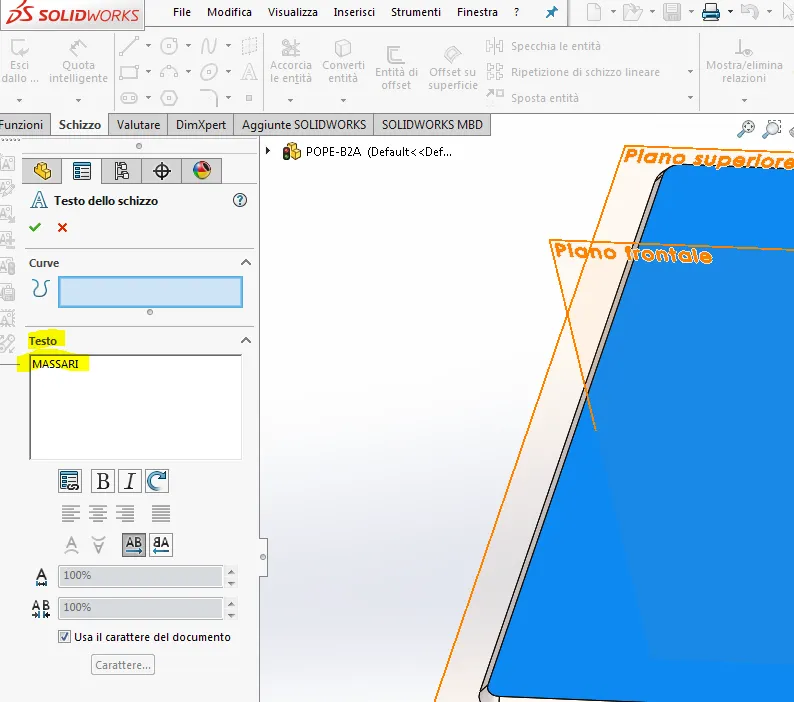
Task: Toggle Bold text formatting
Action: (103, 481)
